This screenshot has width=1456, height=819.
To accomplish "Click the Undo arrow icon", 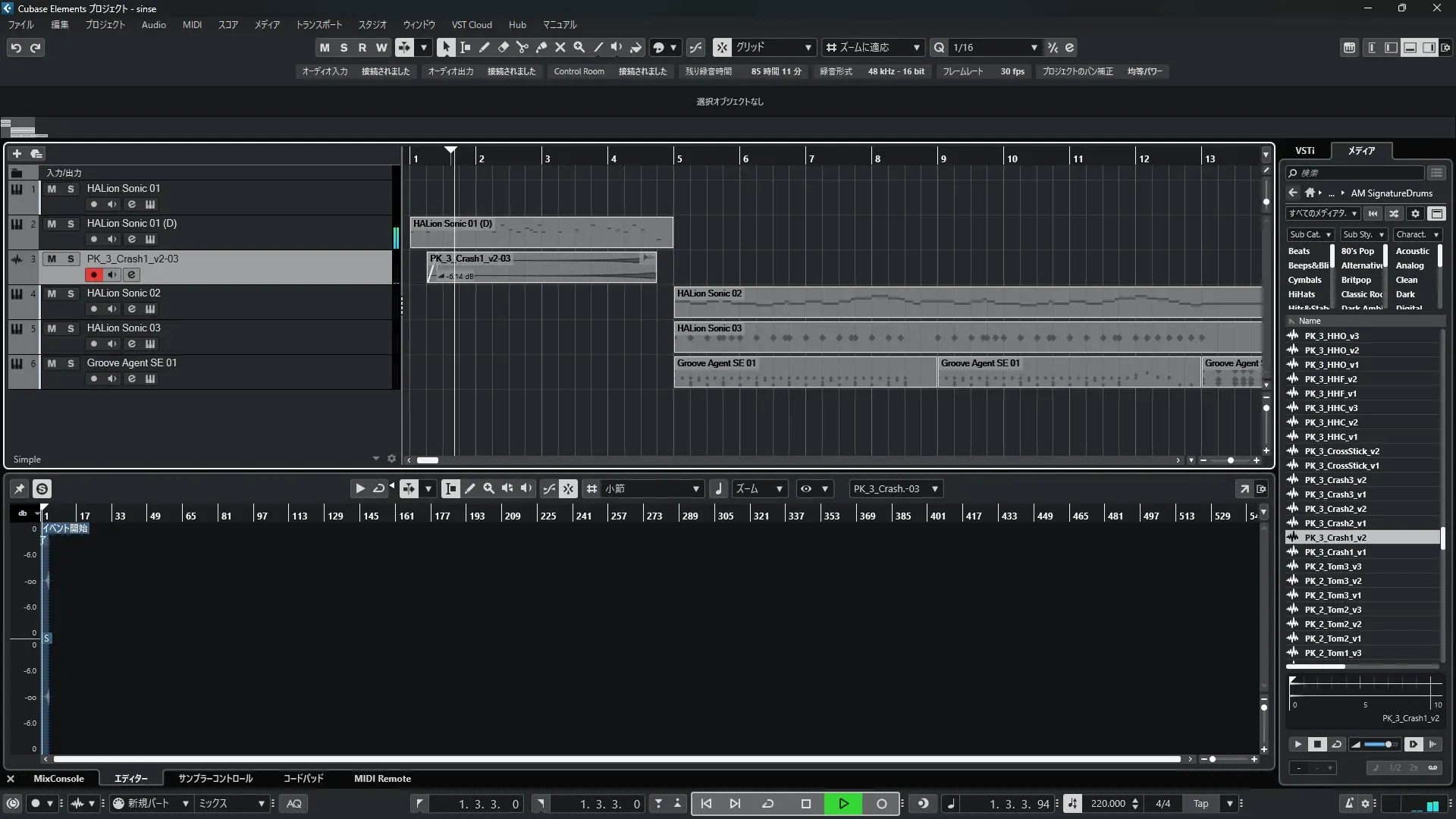I will click(x=16, y=48).
